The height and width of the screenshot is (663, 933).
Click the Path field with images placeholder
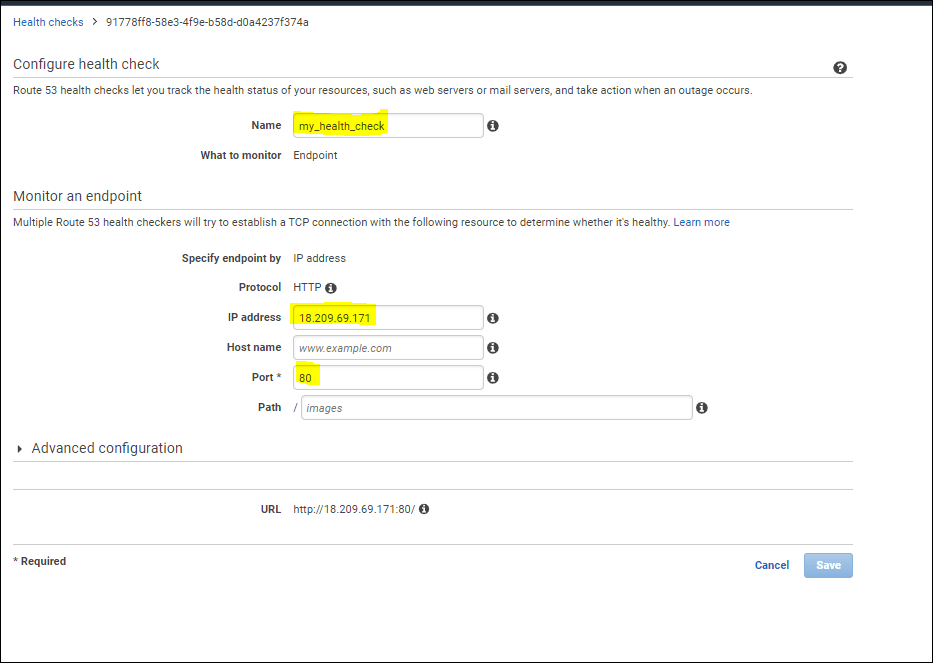coord(496,407)
